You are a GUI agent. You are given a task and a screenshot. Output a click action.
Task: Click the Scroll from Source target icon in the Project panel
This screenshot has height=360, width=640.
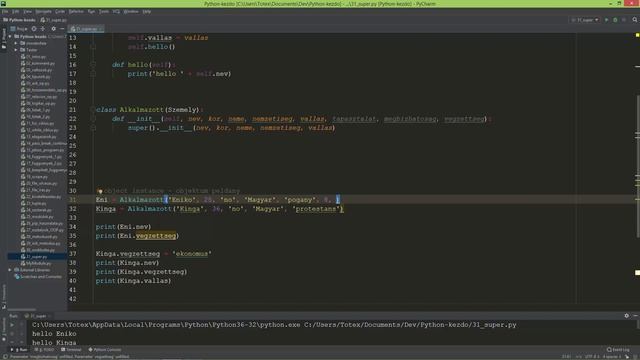click(x=34, y=29)
